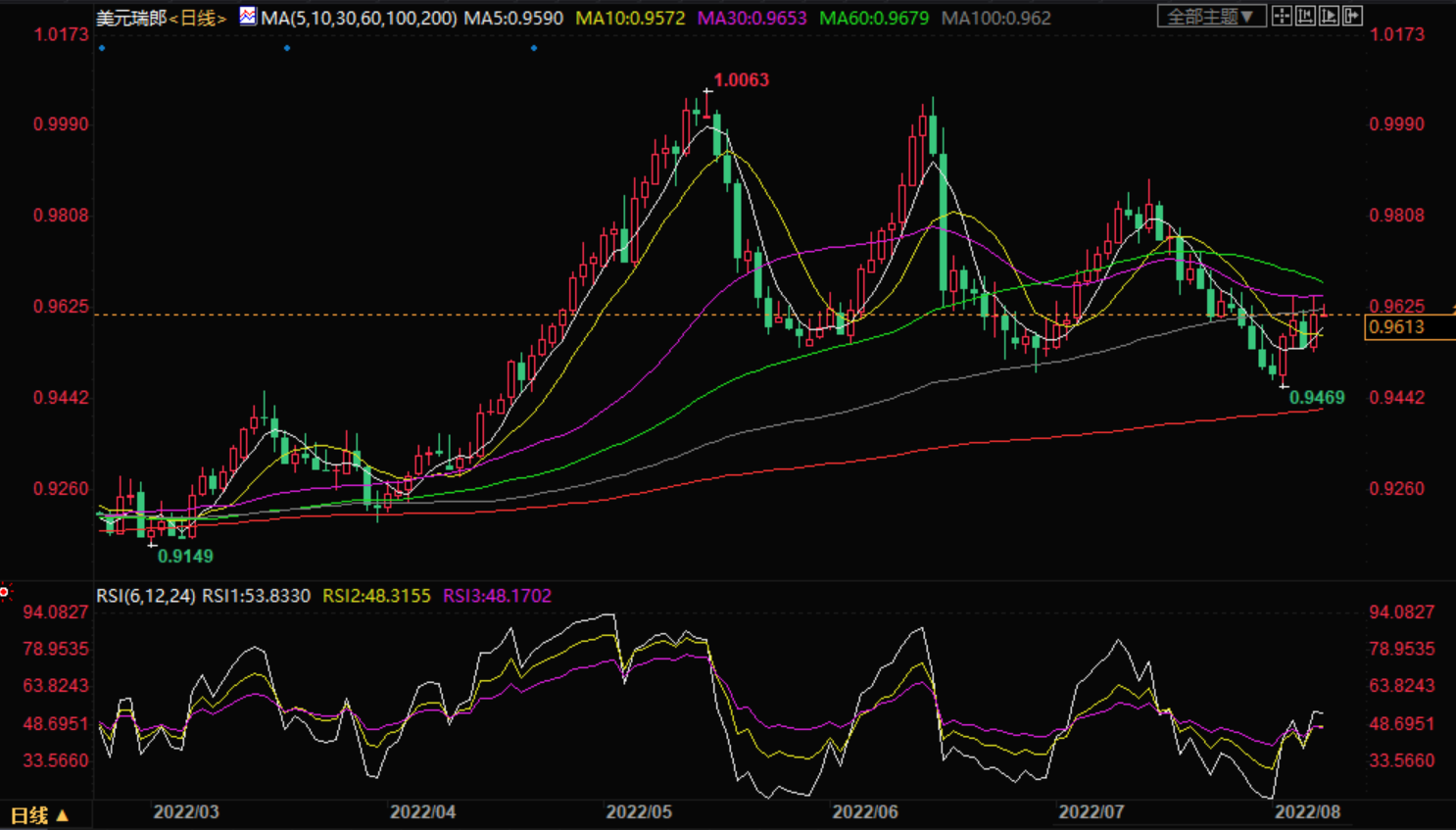
Task: Click the 0.9469 low price label
Action: [1317, 398]
